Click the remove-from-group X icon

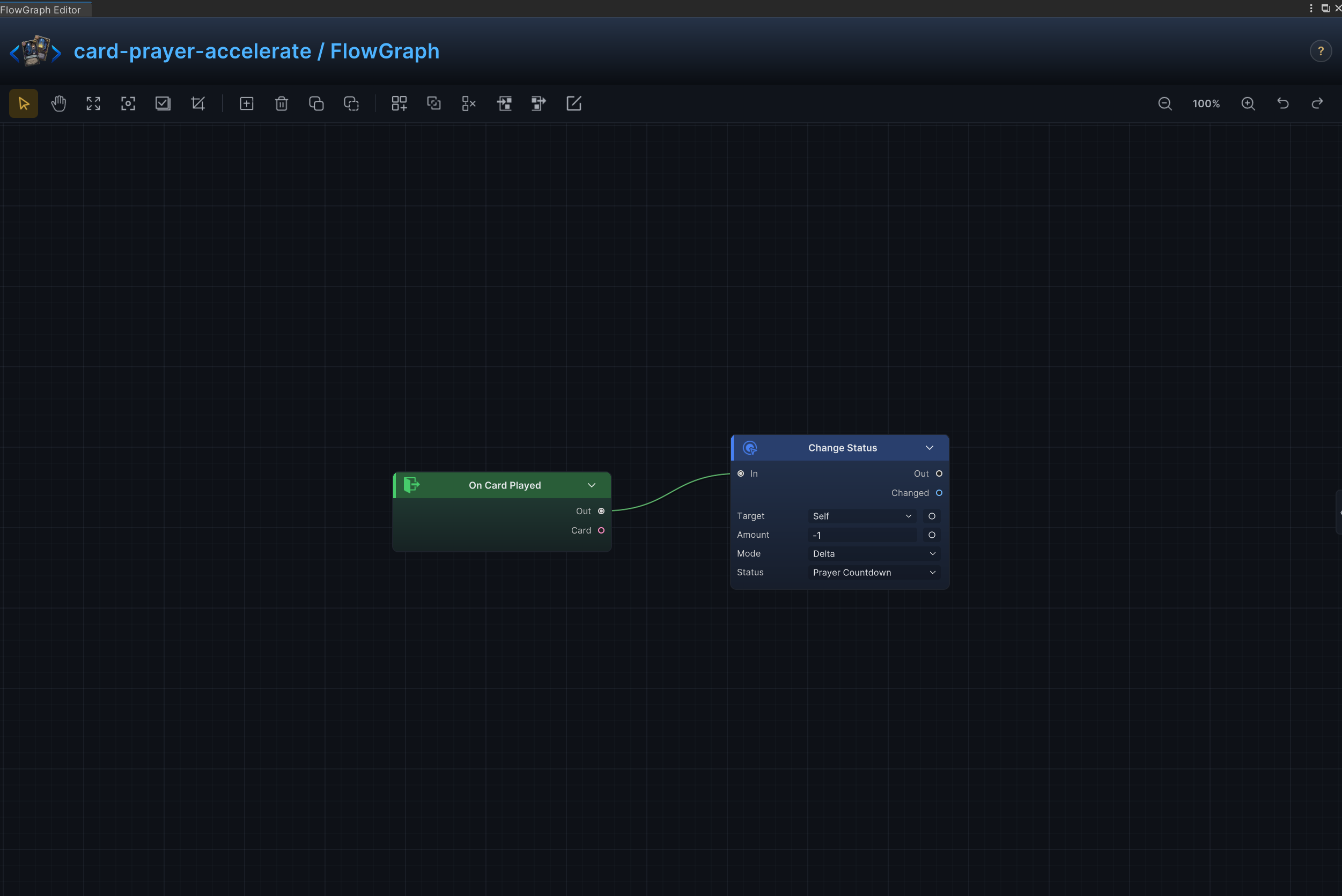(469, 103)
